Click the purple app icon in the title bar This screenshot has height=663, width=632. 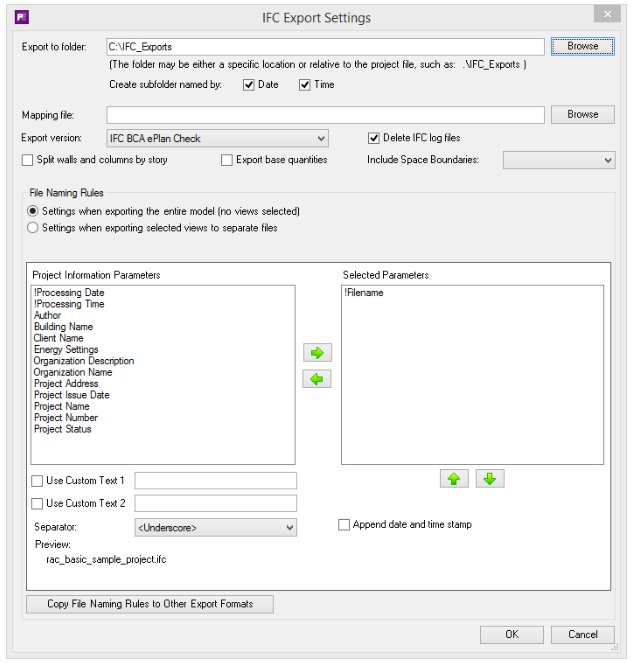(x=22, y=17)
